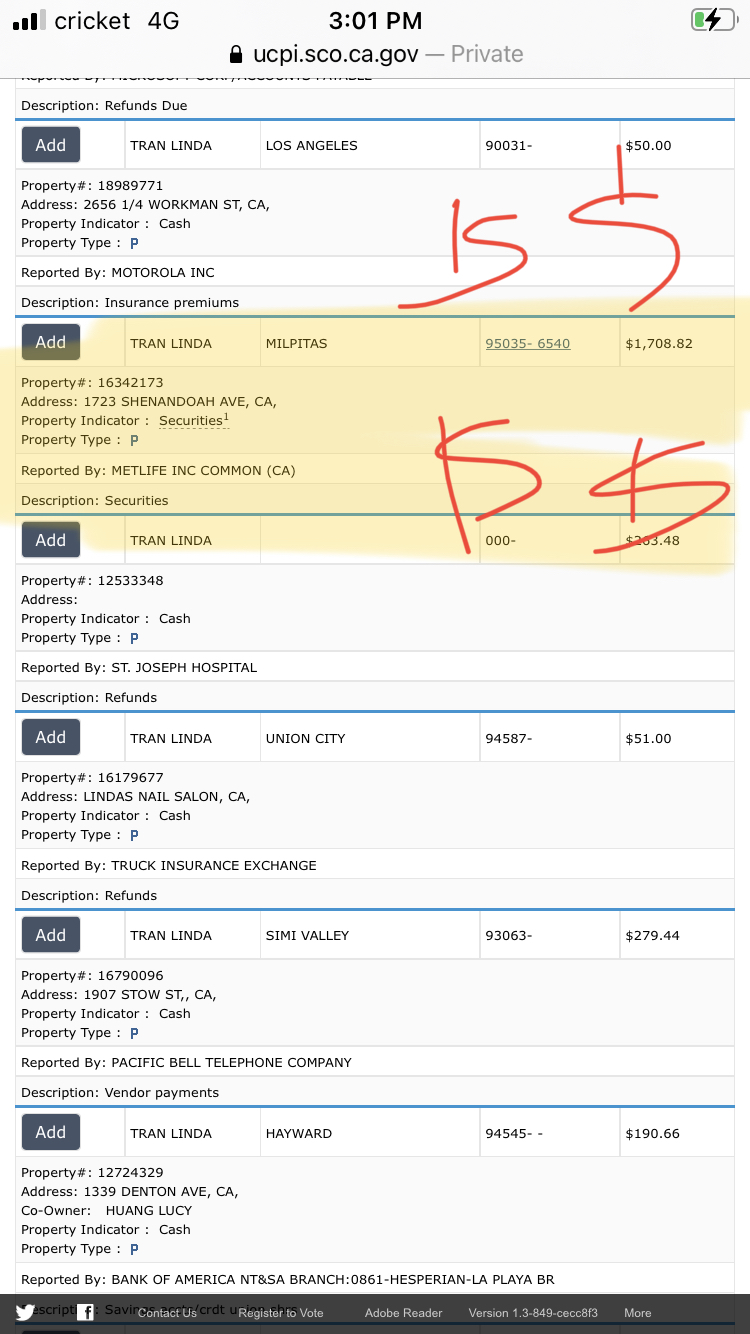Add the Milpitas $1,708.82 property

pos(51,342)
